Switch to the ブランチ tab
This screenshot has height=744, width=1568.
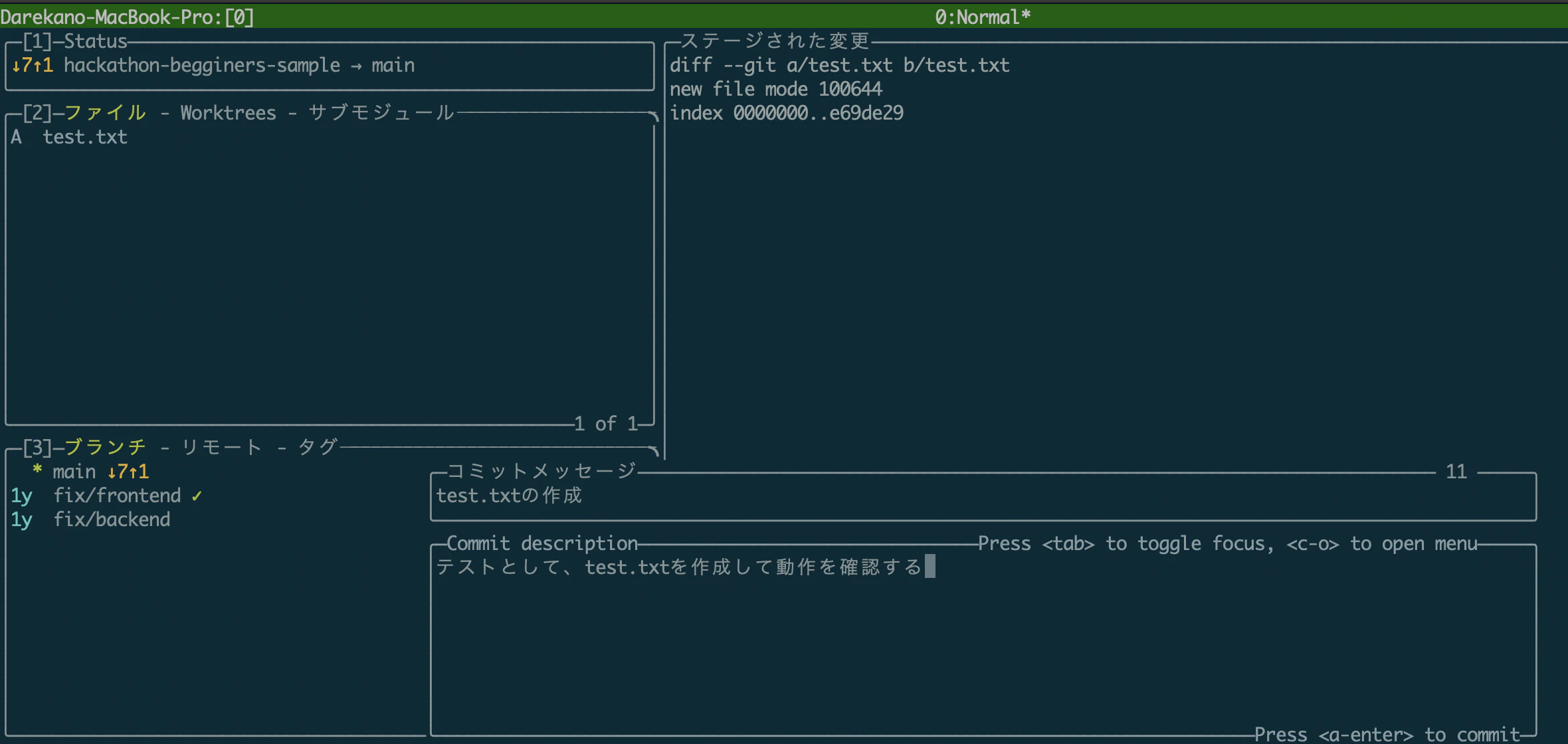tap(105, 447)
